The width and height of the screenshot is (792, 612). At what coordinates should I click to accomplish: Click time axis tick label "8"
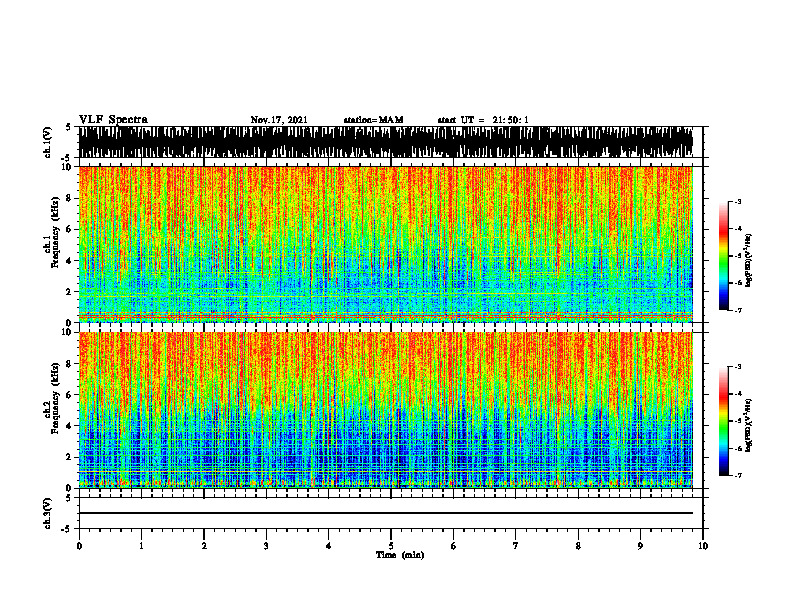coord(578,546)
